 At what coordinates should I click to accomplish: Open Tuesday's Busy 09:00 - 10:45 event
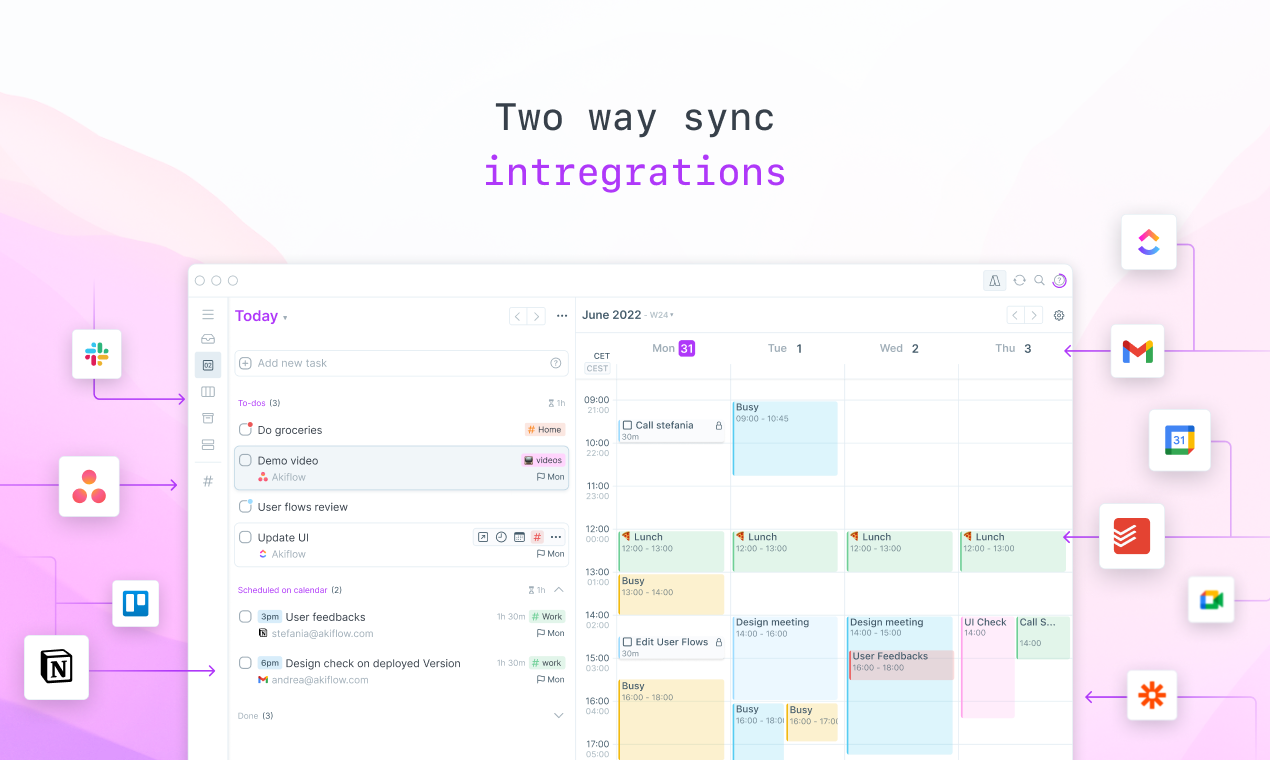point(785,438)
